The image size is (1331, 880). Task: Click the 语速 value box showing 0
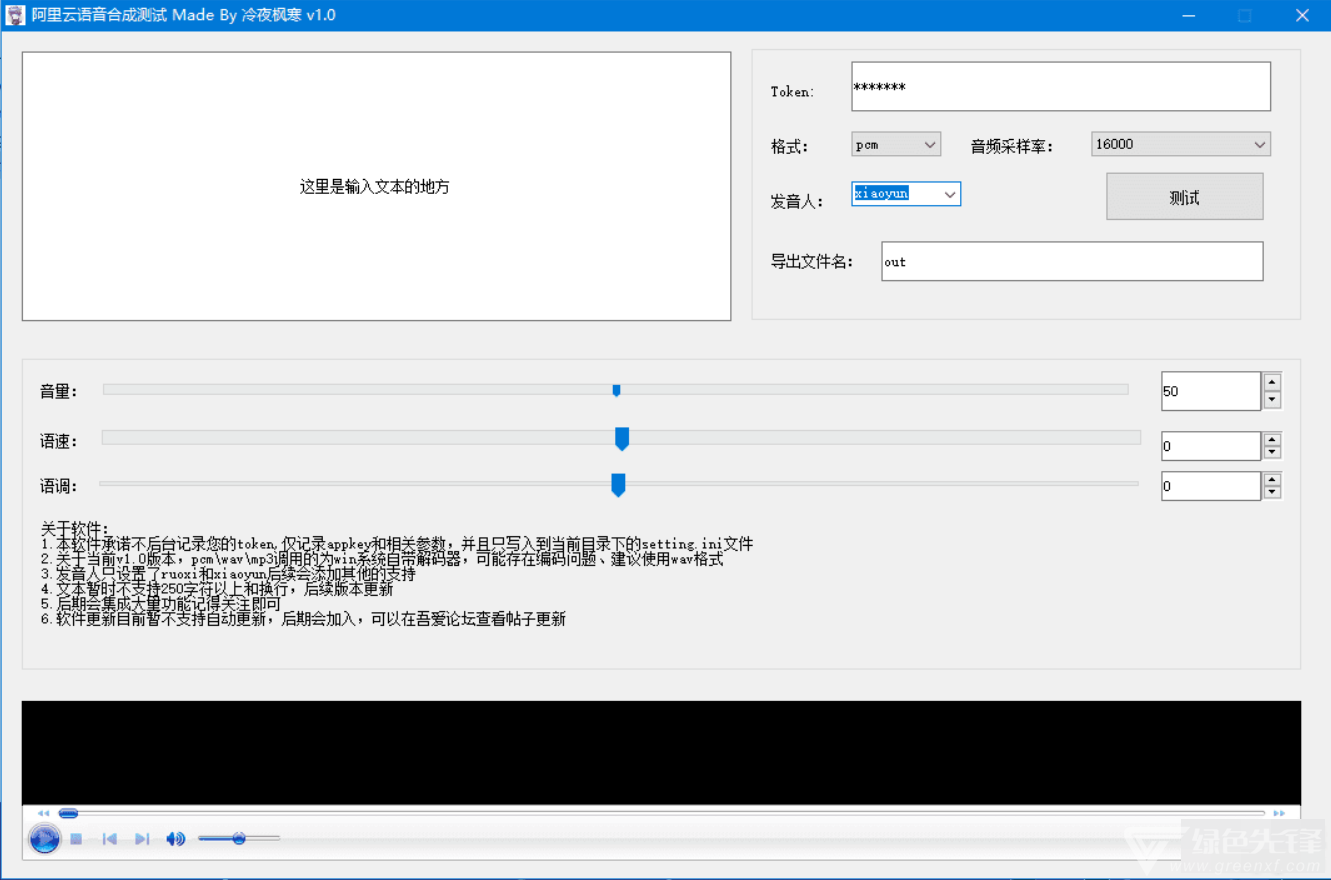coord(1210,446)
